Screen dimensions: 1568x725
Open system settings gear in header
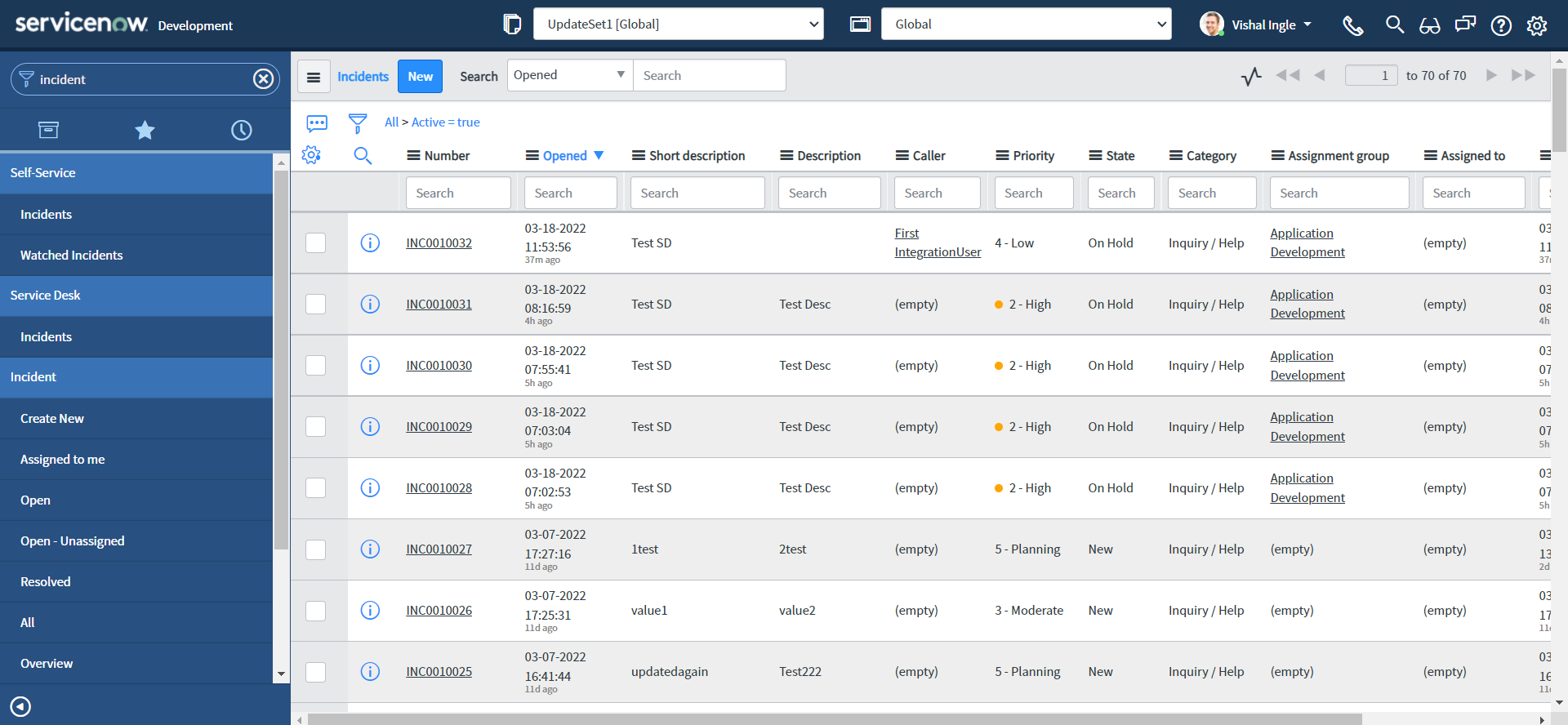(x=1537, y=25)
